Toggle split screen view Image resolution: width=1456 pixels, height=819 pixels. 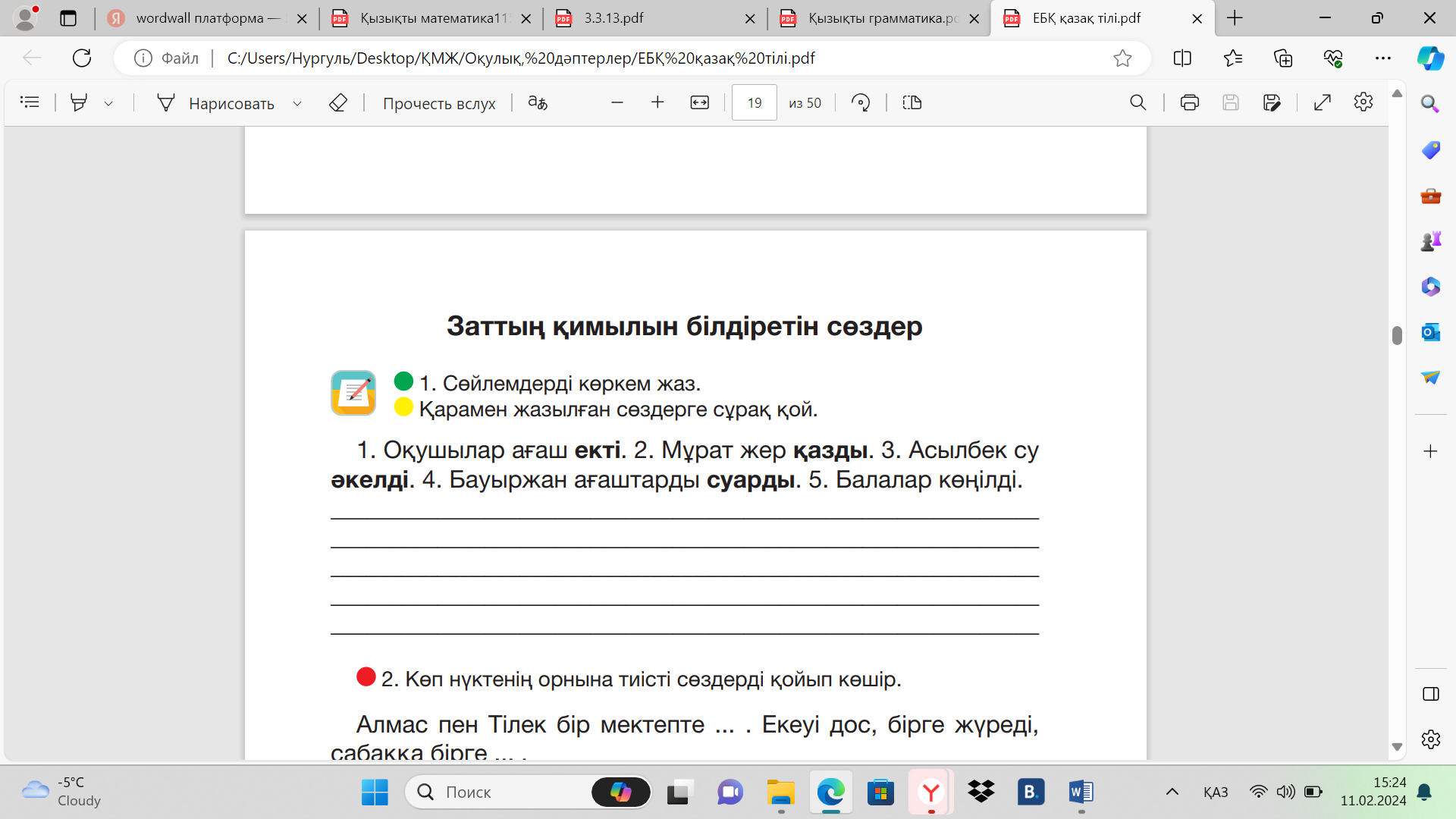coord(1181,58)
